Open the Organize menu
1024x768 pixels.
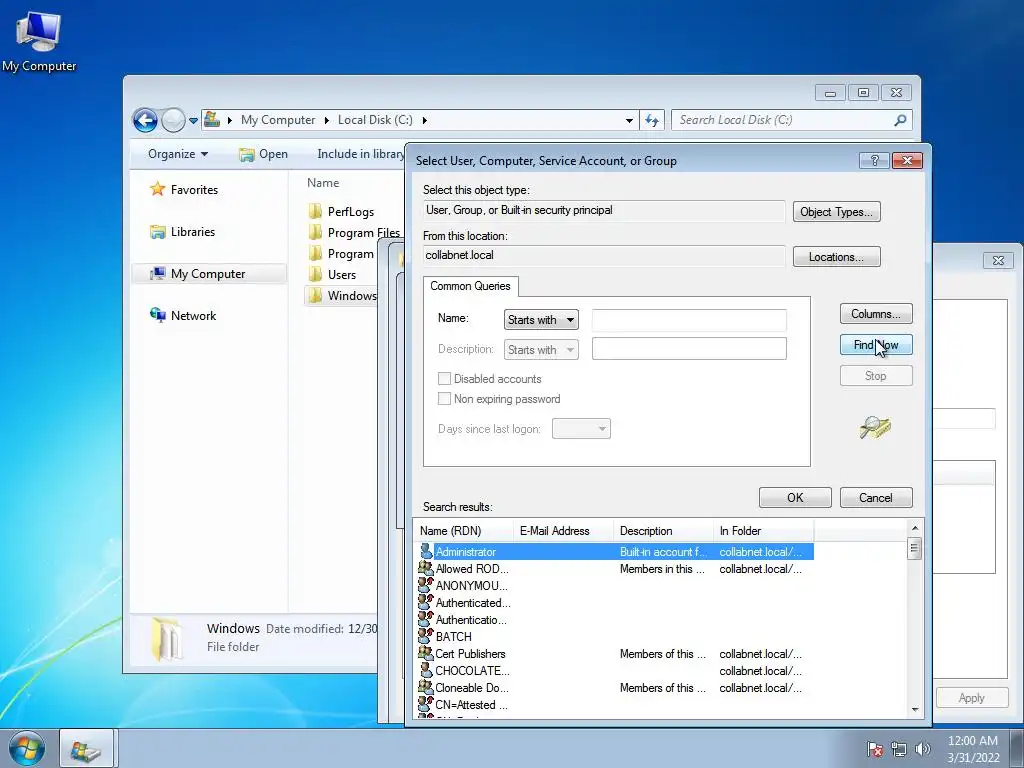[x=178, y=154]
